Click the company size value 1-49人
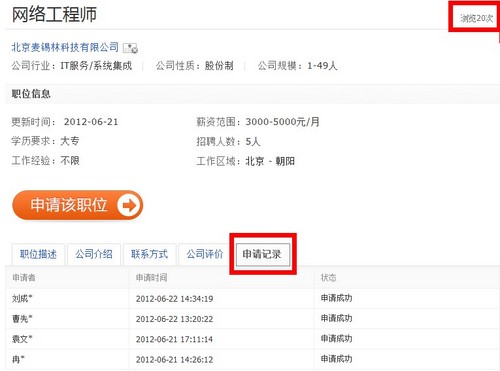The height and width of the screenshot is (371, 500). point(322,66)
